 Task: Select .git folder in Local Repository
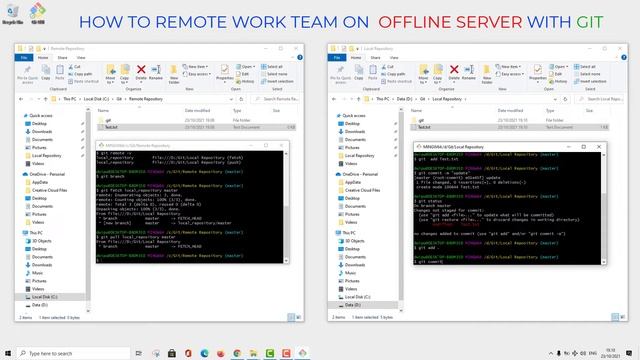(509, 120)
